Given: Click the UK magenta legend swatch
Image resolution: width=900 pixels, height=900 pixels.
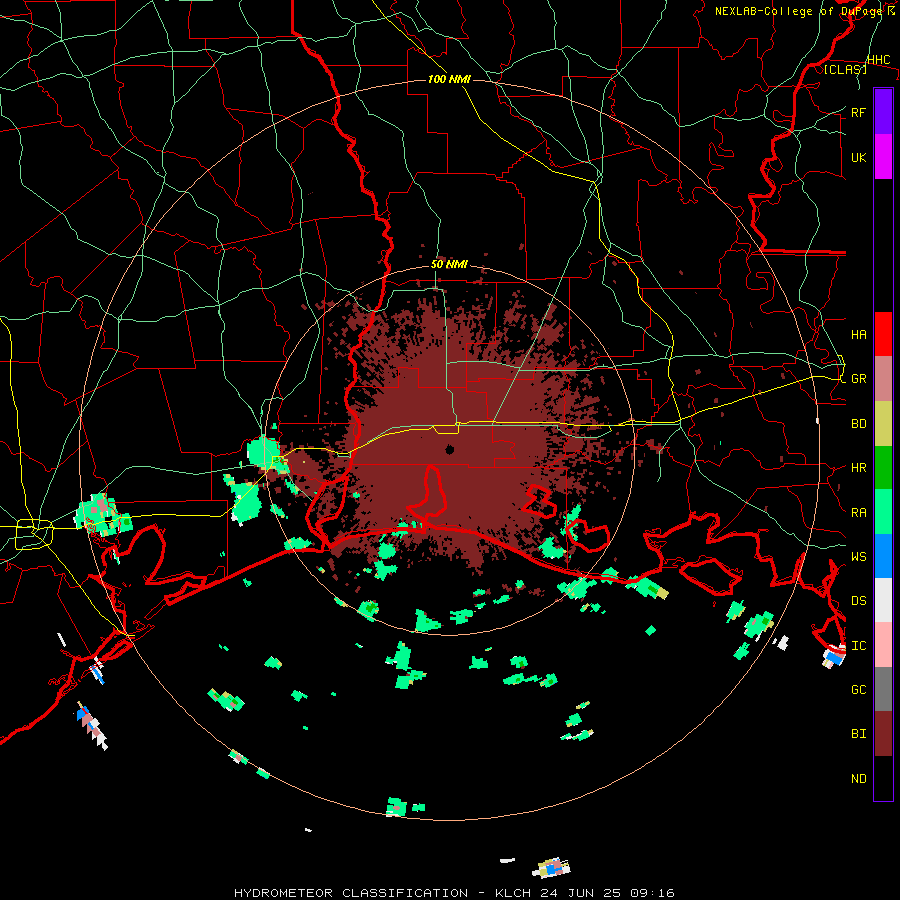Looking at the screenshot, I should 883,157.
